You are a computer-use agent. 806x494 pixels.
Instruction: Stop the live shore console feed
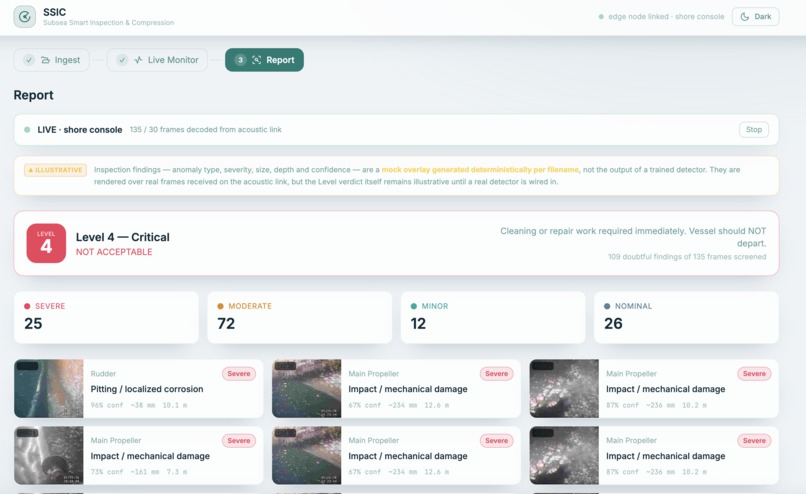pyautogui.click(x=754, y=130)
